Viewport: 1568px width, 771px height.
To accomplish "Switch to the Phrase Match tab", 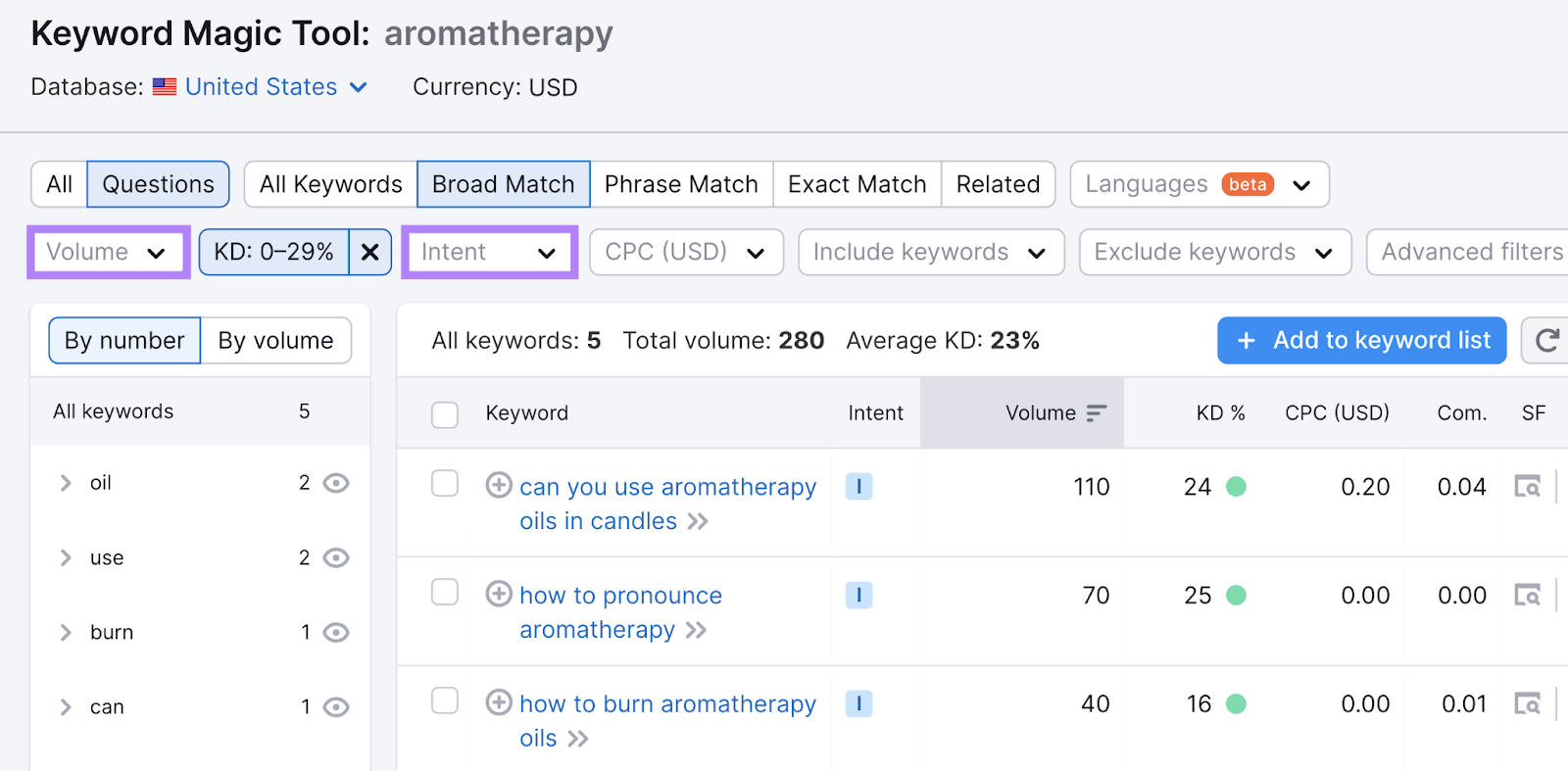I will pyautogui.click(x=680, y=184).
